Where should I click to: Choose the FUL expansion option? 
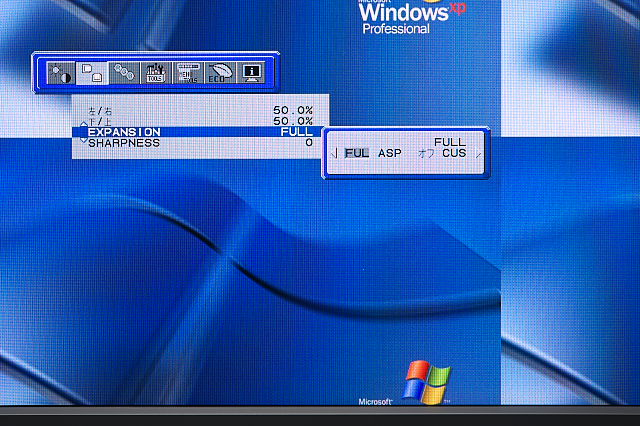(x=357, y=153)
